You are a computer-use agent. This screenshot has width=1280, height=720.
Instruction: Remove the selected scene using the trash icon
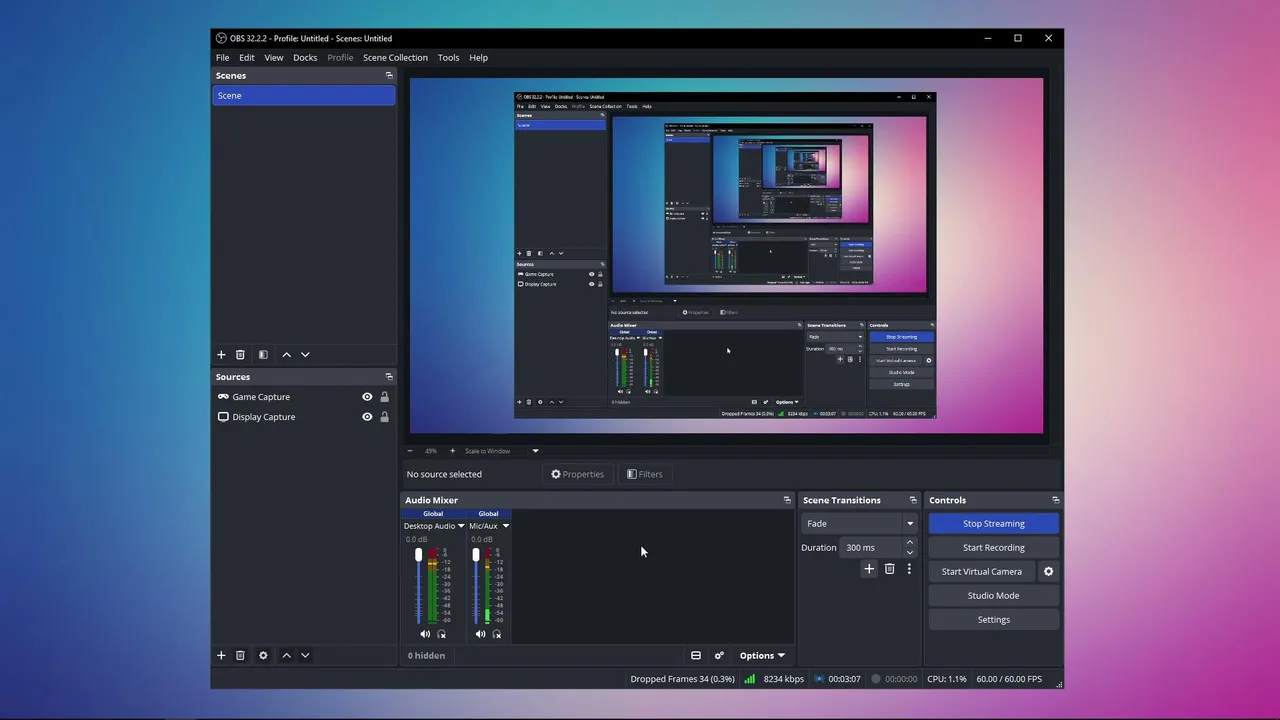240,354
